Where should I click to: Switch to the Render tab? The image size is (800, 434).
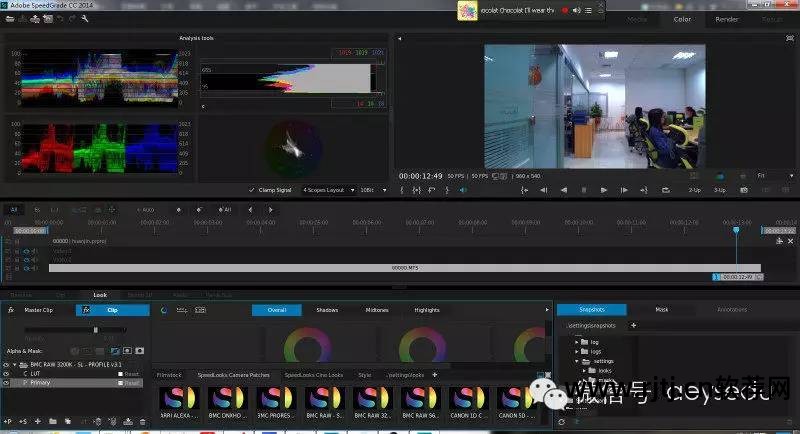726,19
